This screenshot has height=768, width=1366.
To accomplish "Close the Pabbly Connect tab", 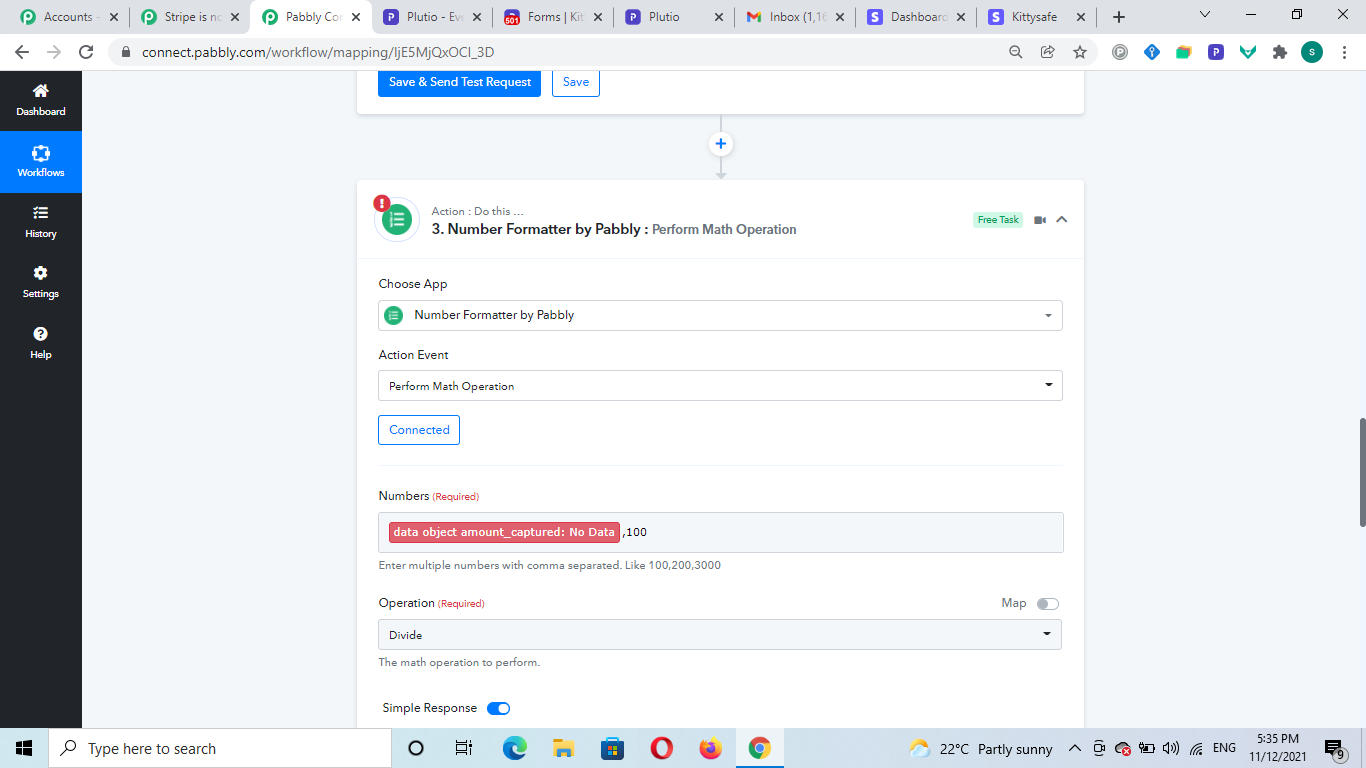I will pyautogui.click(x=356, y=17).
